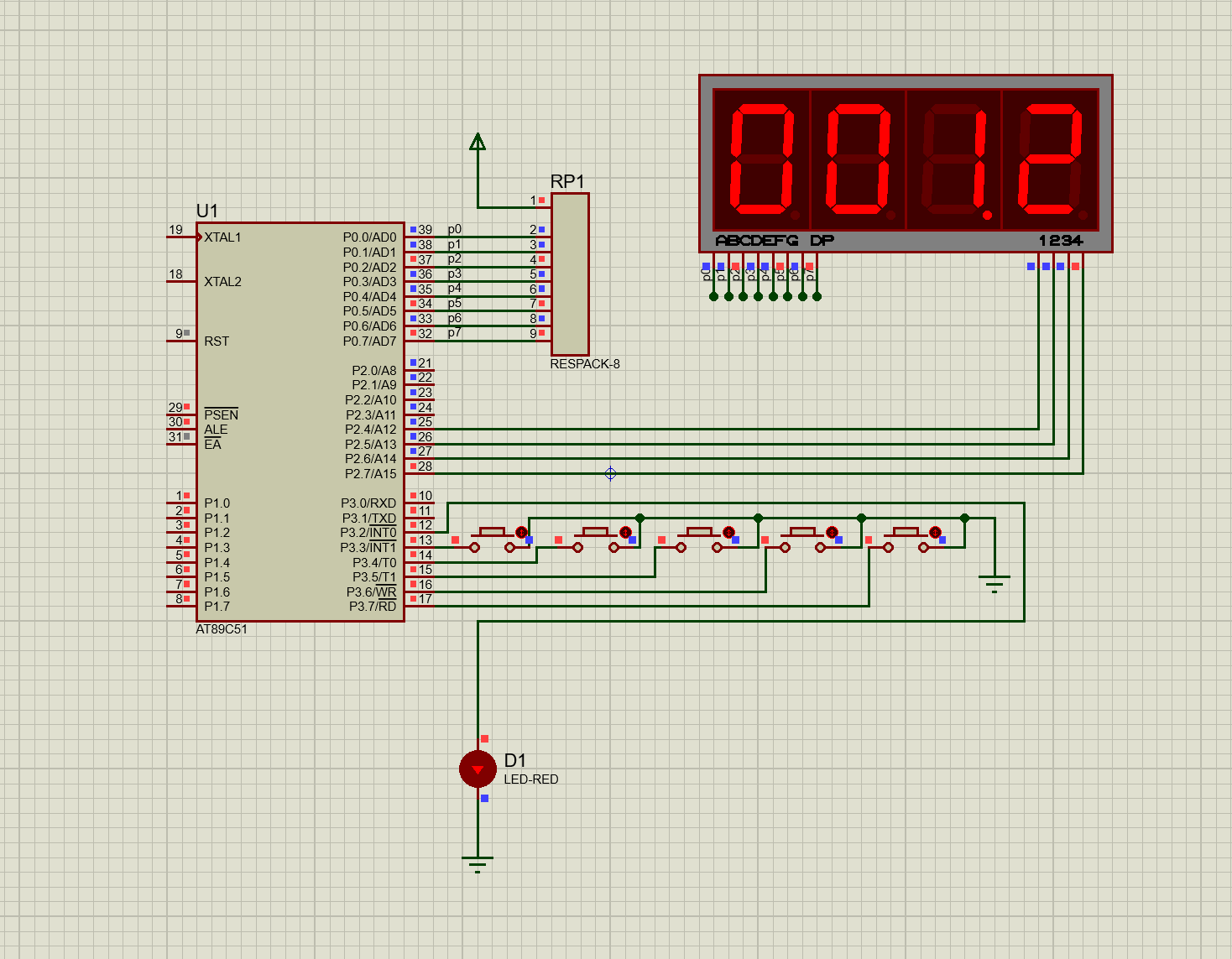Click the P1.0 pin label
The width and height of the screenshot is (1232, 959).
click(x=217, y=503)
